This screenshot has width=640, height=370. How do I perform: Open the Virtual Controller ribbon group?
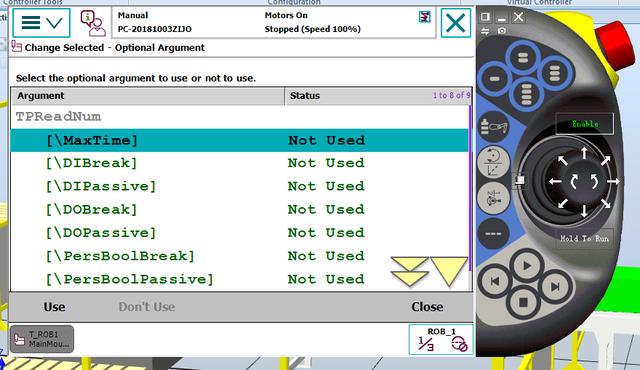[539, 2]
